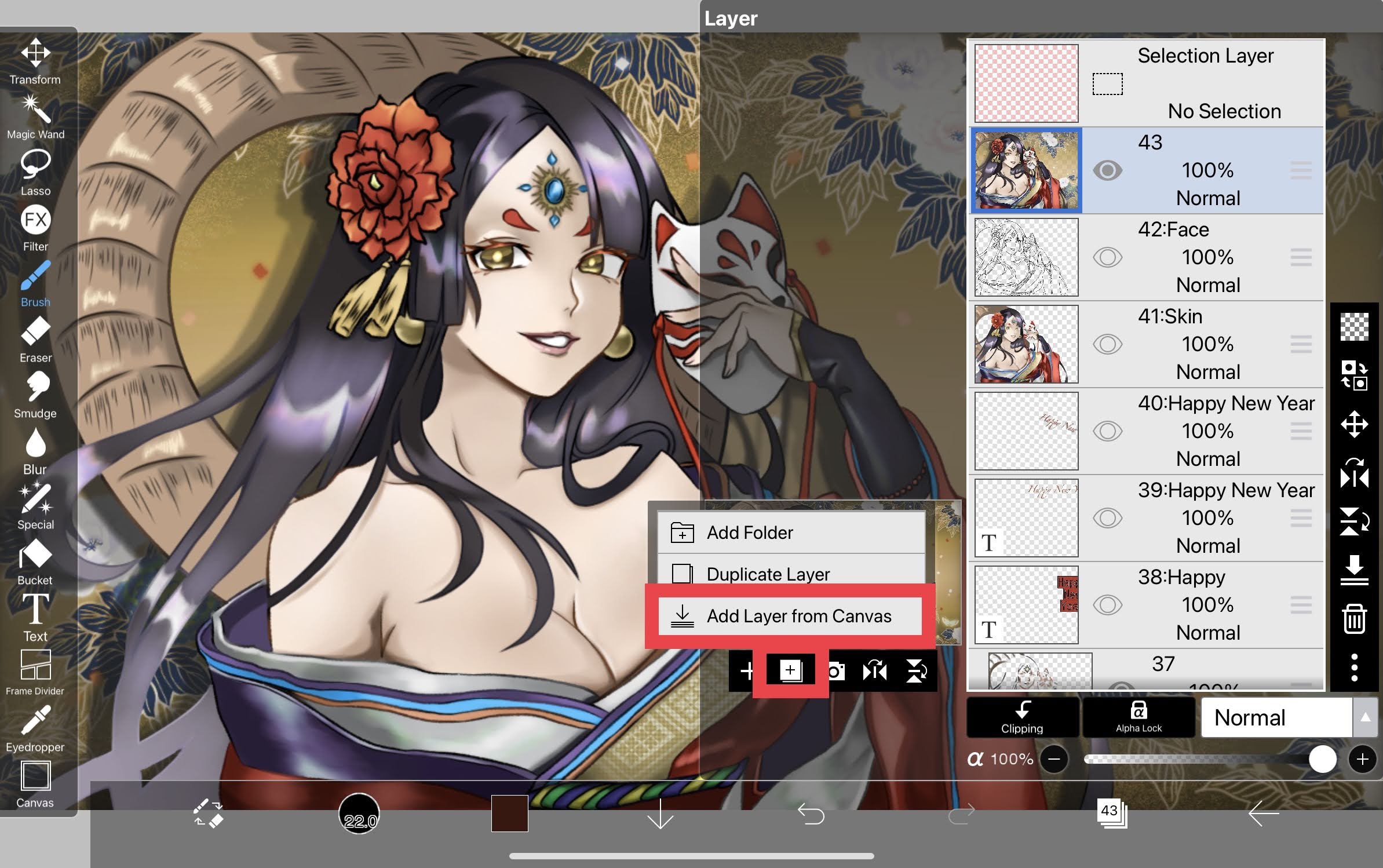Image resolution: width=1383 pixels, height=868 pixels.
Task: Select the 41:Skin layer thumbnail
Action: pos(1026,344)
